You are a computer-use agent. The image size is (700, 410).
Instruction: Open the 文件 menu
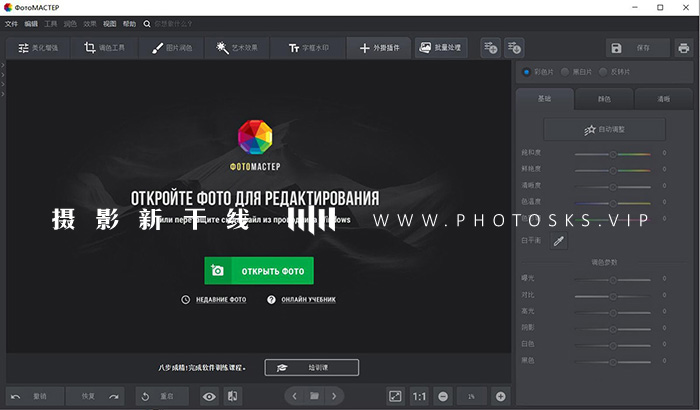click(x=11, y=24)
